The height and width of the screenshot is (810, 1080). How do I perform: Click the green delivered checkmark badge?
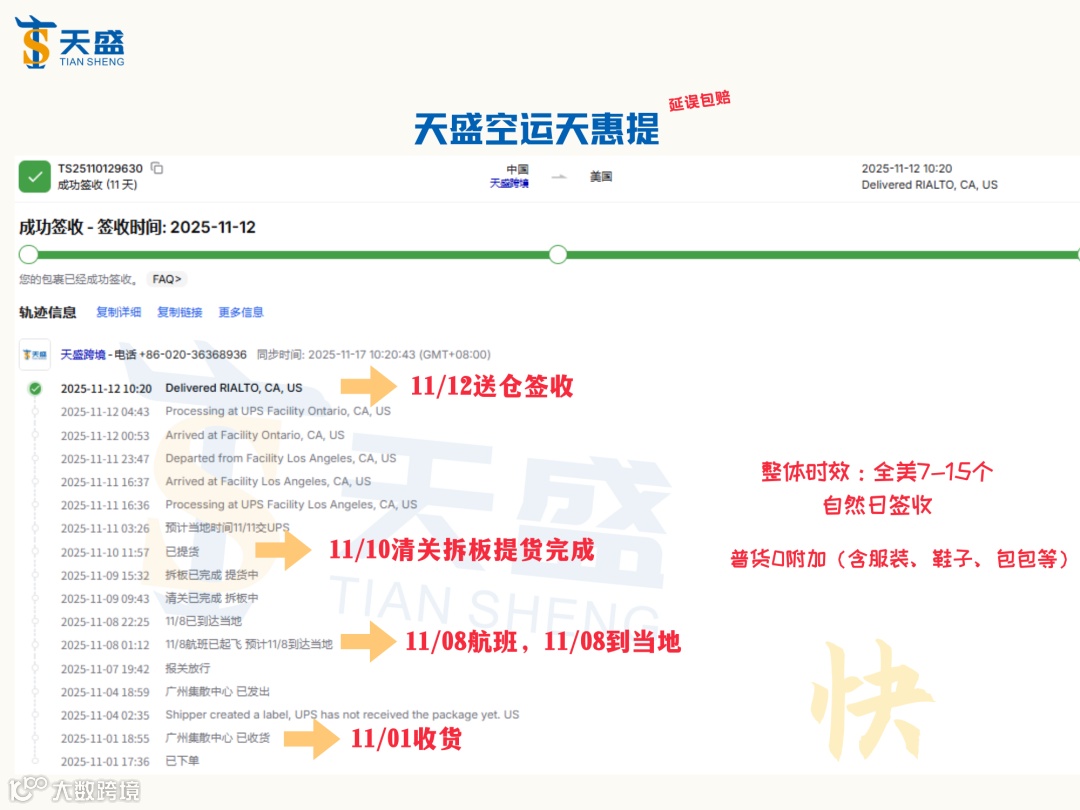pyautogui.click(x=34, y=177)
